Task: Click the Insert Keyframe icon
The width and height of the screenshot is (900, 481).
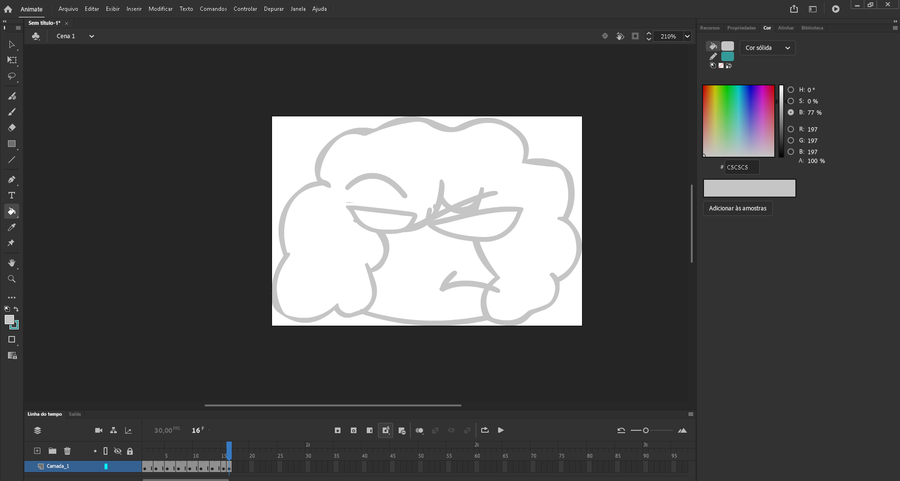Action: pyautogui.click(x=338, y=430)
